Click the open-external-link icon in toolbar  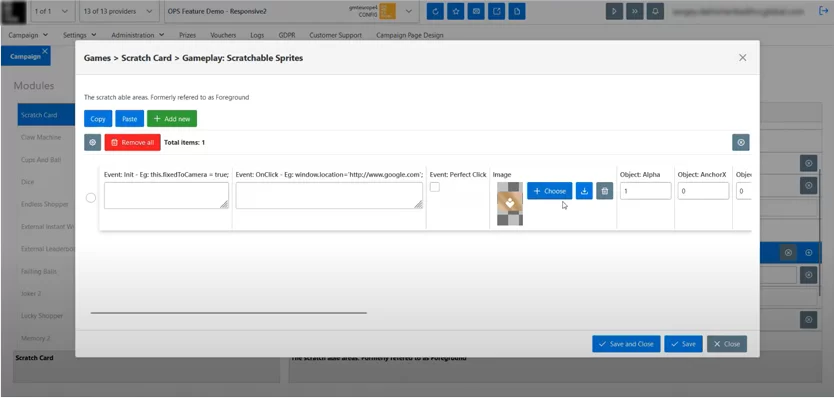point(496,11)
